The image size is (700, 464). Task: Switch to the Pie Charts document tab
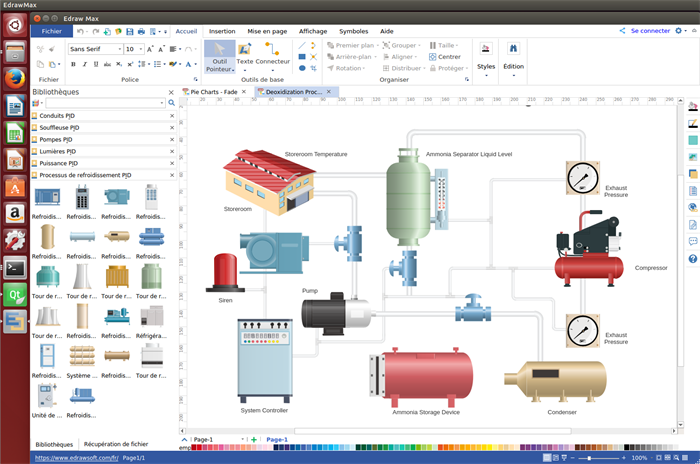214,91
